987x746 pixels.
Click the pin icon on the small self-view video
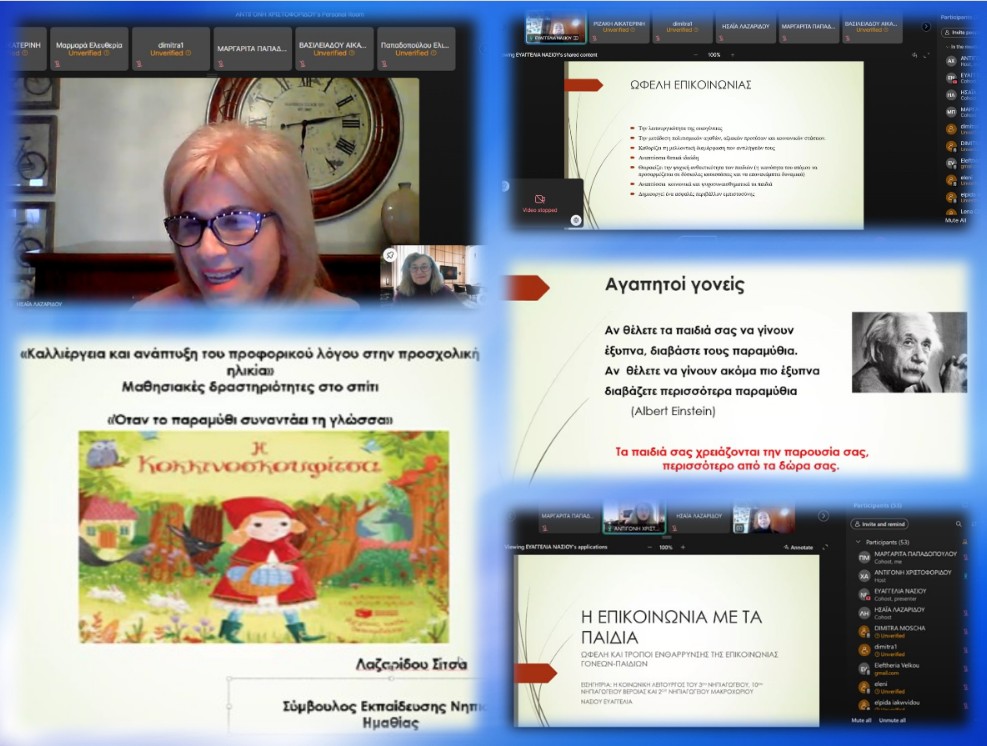tap(390, 255)
